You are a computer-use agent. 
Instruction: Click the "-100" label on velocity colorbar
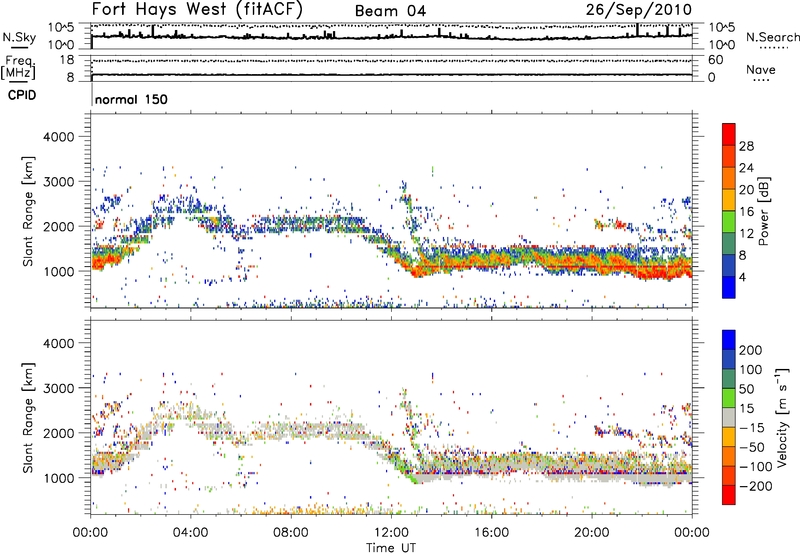[756, 467]
